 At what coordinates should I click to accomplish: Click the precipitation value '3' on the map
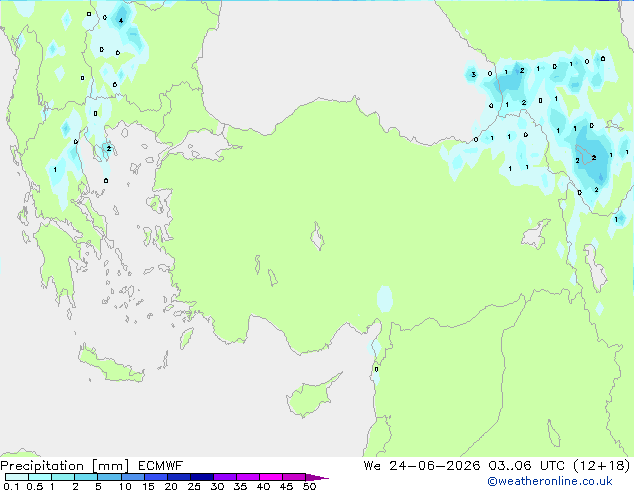473,74
